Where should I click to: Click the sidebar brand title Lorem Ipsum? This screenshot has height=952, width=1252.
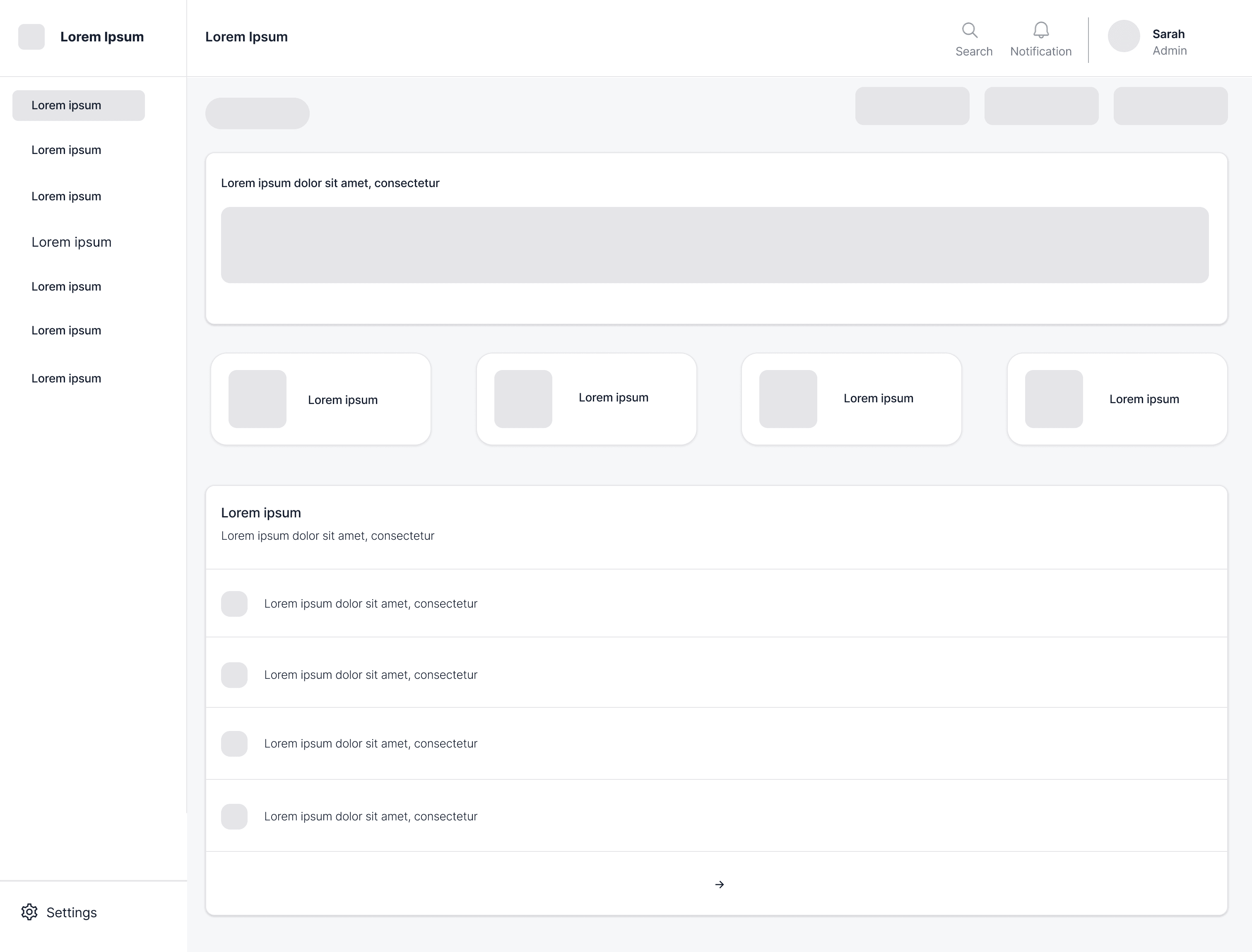(102, 37)
